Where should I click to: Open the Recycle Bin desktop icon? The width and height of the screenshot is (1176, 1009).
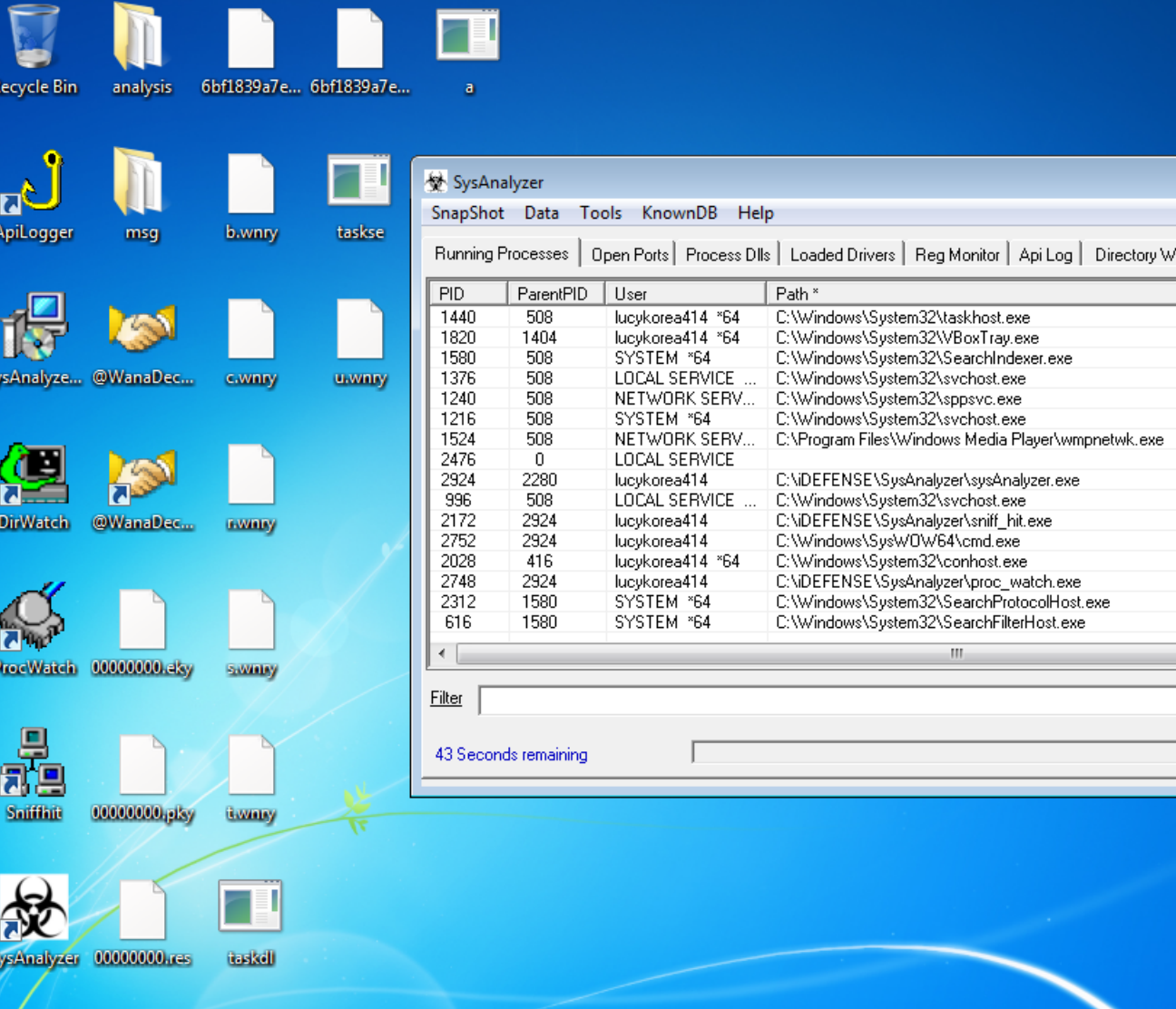tap(34, 50)
